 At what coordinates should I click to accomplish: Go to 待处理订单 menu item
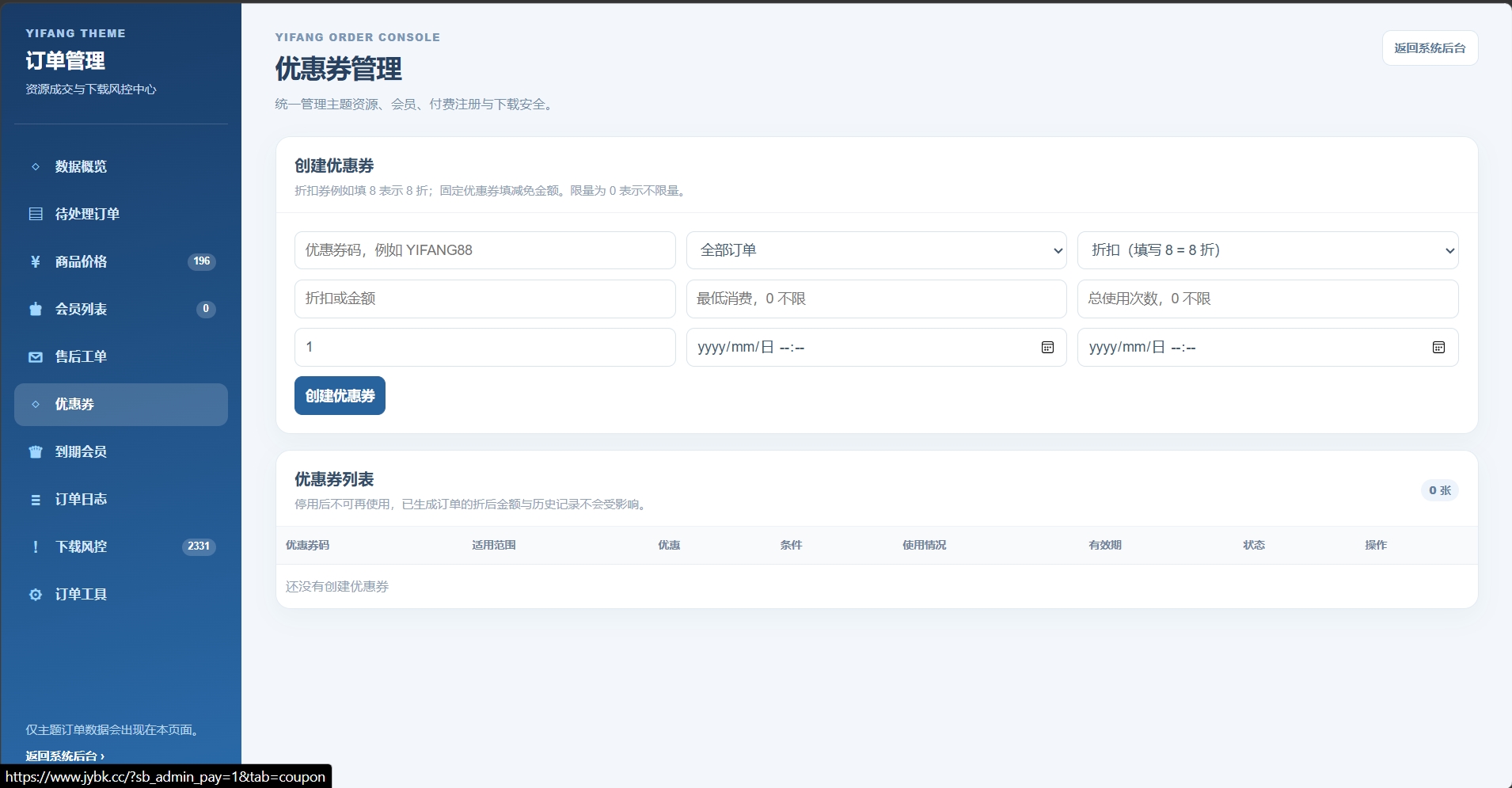coord(121,214)
